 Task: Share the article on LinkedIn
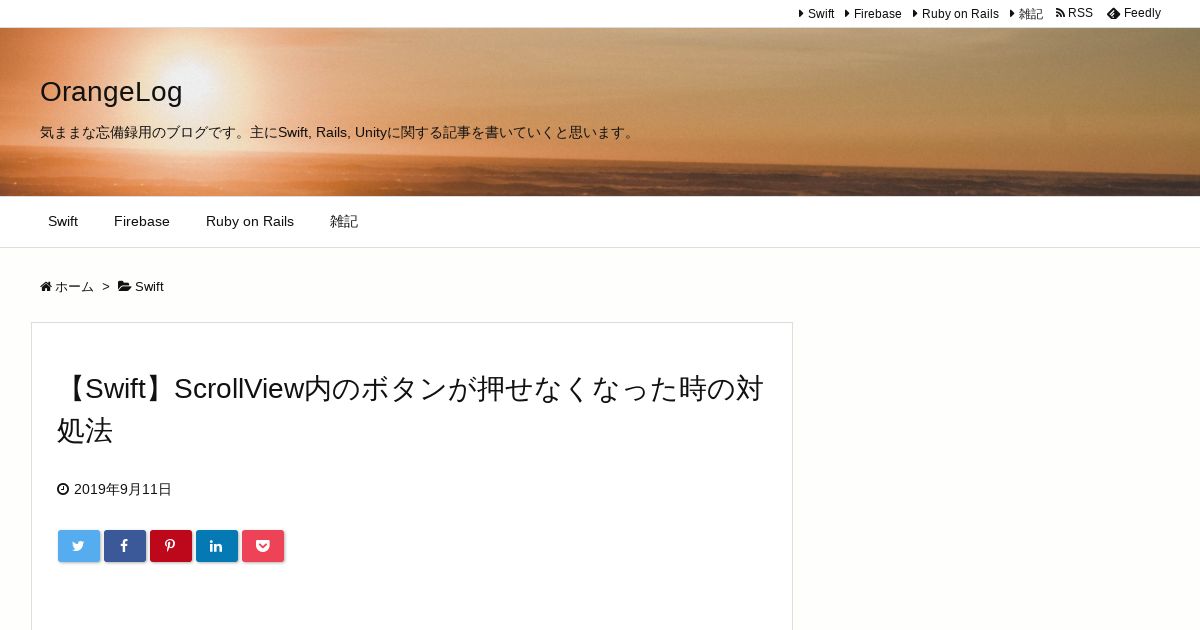click(x=217, y=546)
